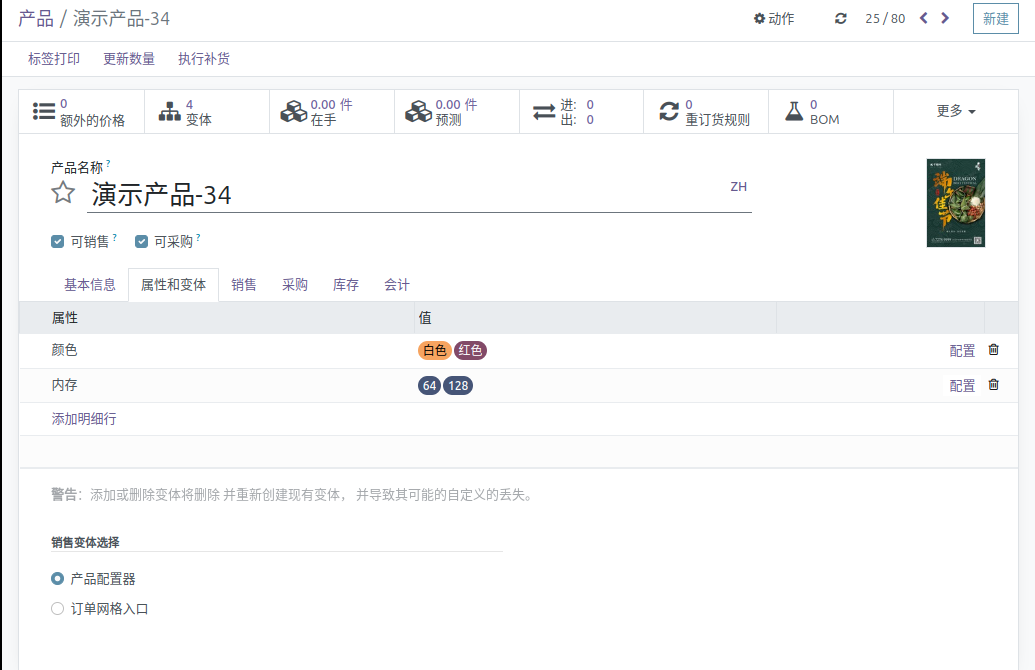Click the refresh icon near record counter
Image resolution: width=1035 pixels, height=670 pixels.
point(840,18)
